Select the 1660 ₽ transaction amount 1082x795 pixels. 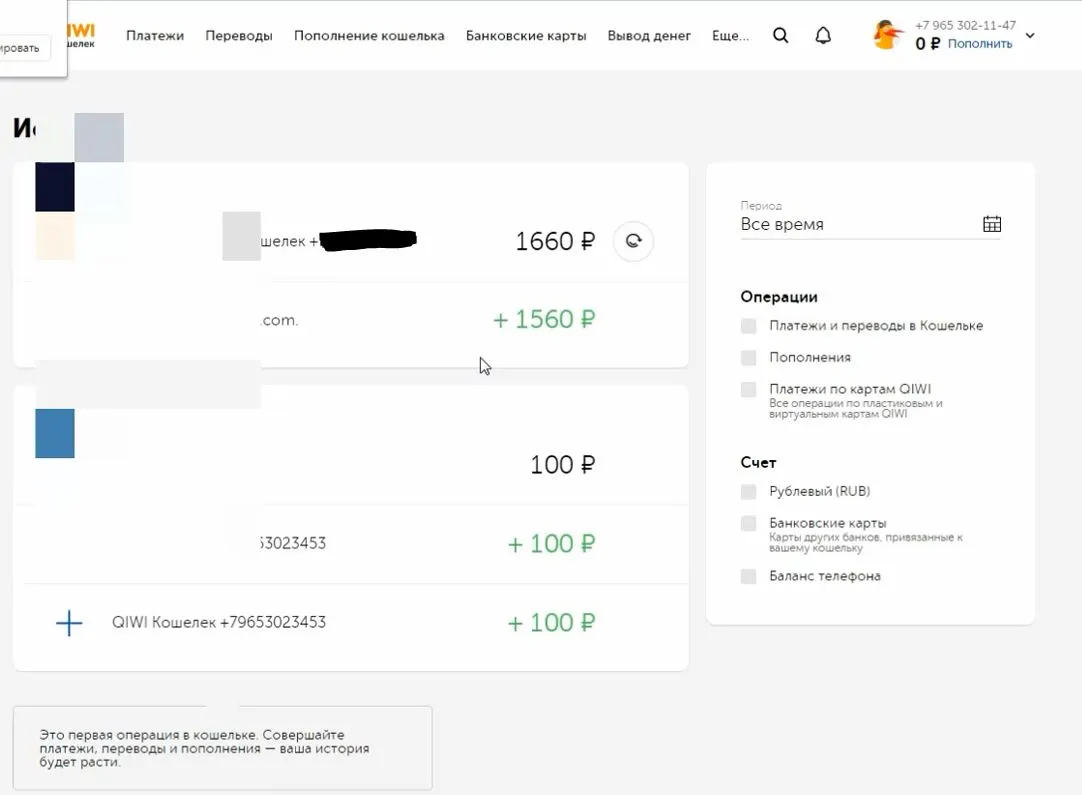(x=555, y=242)
